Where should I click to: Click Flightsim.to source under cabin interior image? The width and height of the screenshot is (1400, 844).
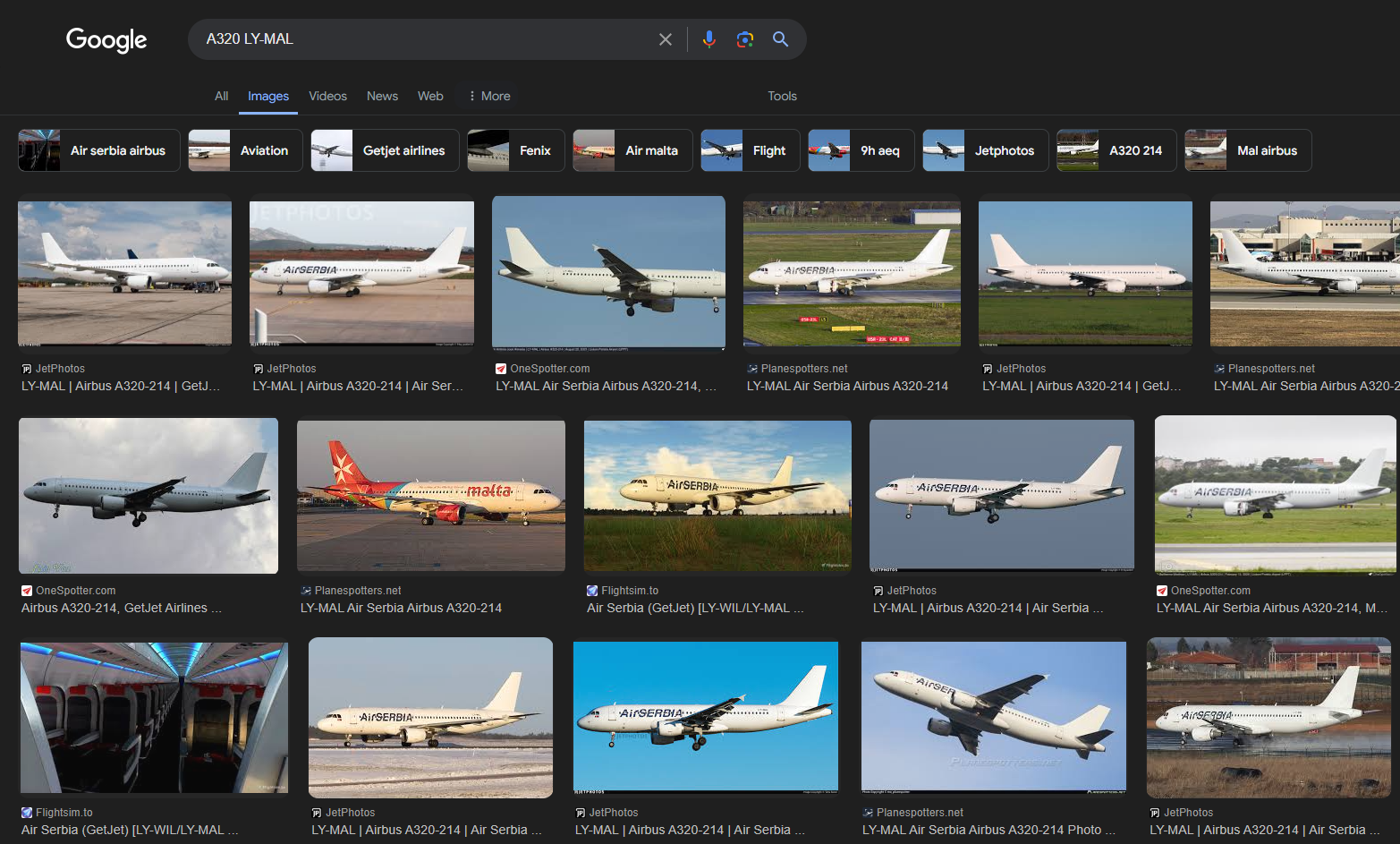[64, 813]
